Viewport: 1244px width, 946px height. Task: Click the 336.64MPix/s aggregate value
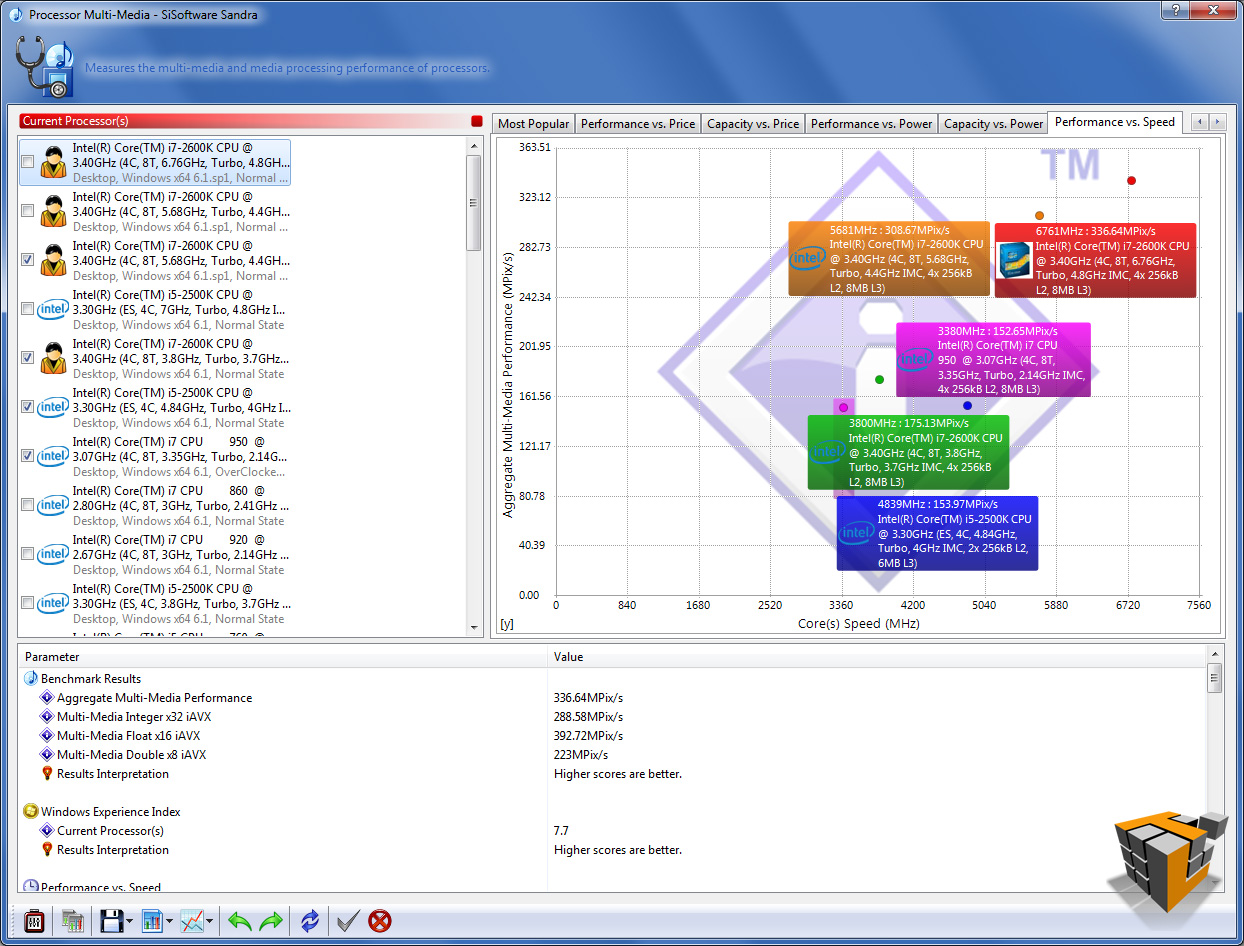pos(588,698)
